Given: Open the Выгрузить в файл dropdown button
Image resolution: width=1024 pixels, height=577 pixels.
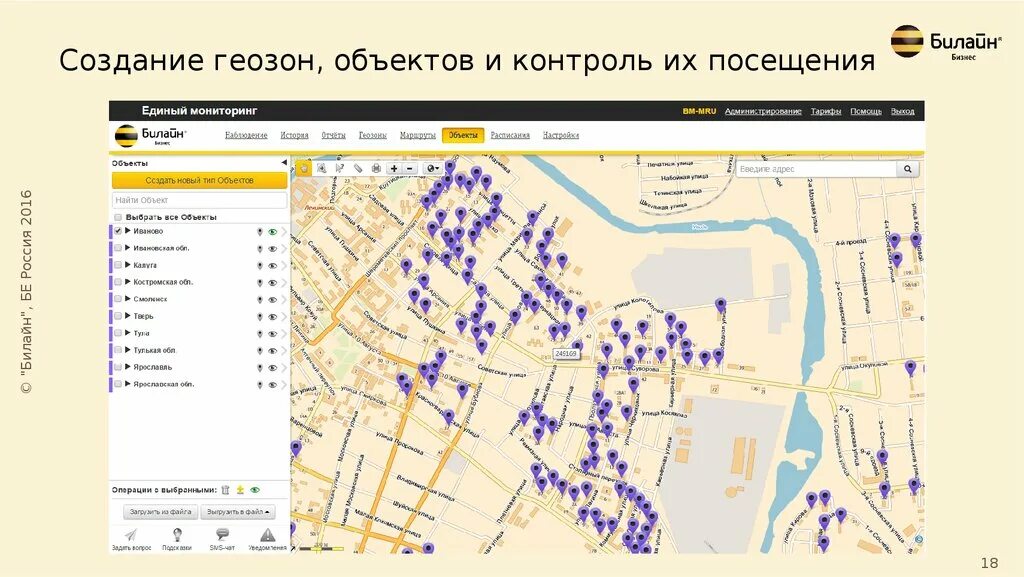Looking at the screenshot, I should (x=238, y=512).
